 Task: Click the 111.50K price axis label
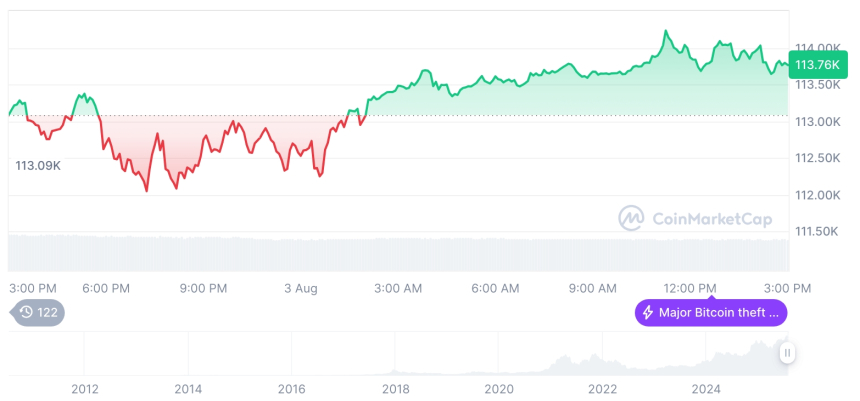(x=816, y=231)
